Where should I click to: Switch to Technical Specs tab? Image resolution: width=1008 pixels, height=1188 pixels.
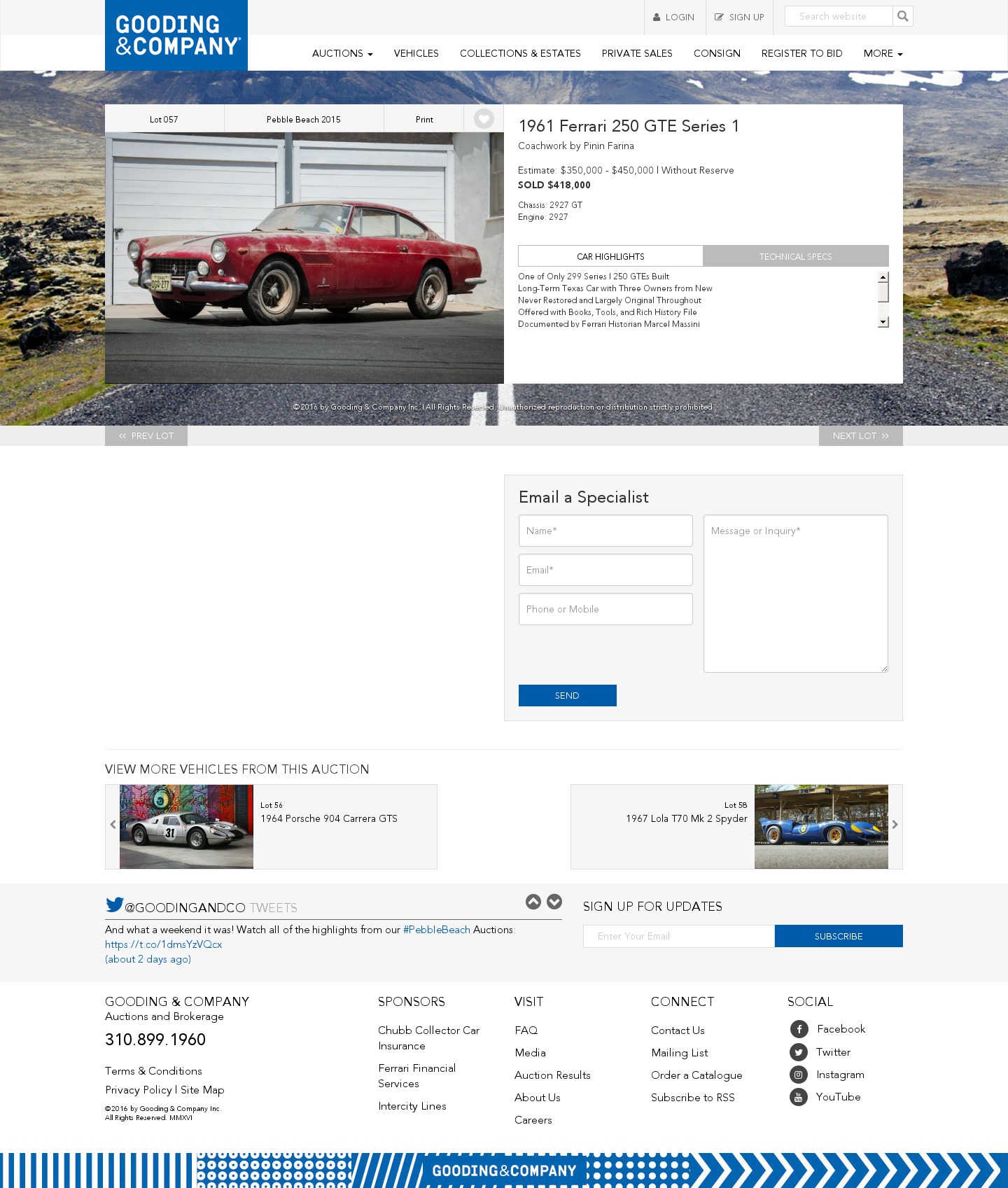[796, 256]
